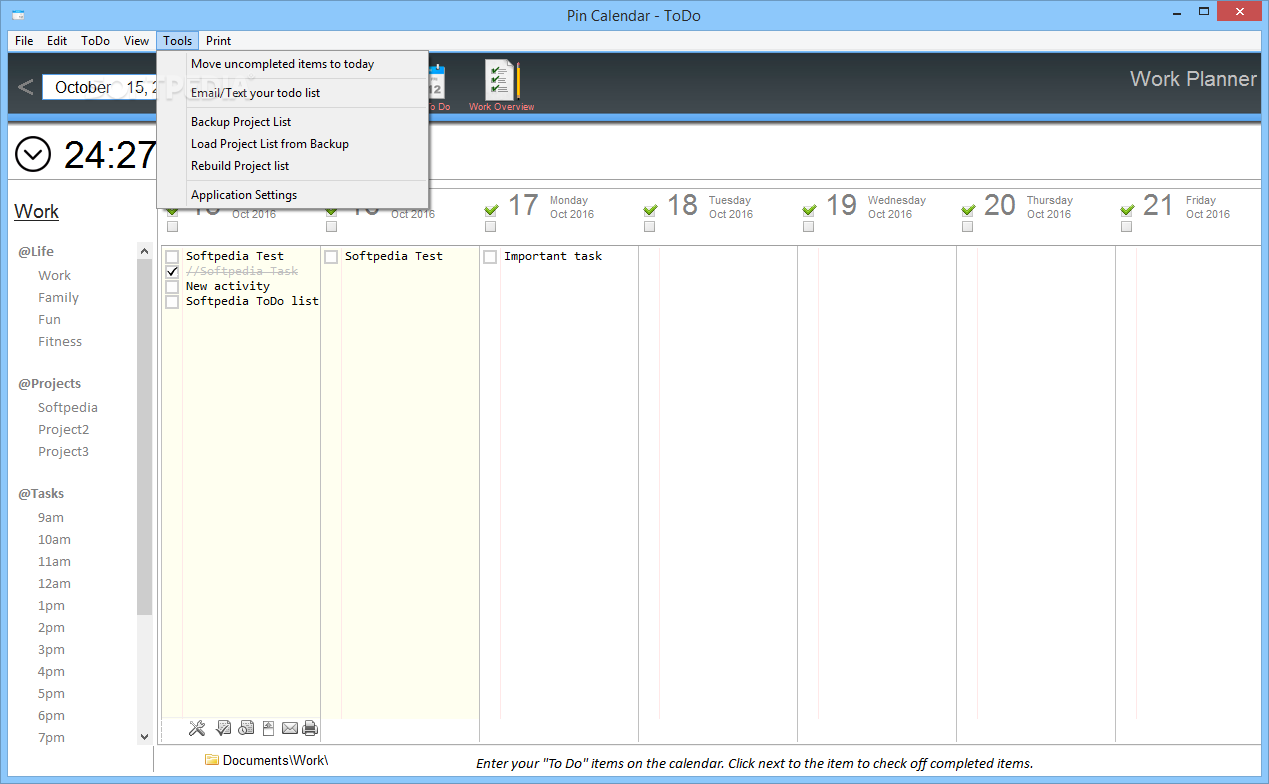Click the wrench and screwdriver tools icon
1269x784 pixels.
197,728
